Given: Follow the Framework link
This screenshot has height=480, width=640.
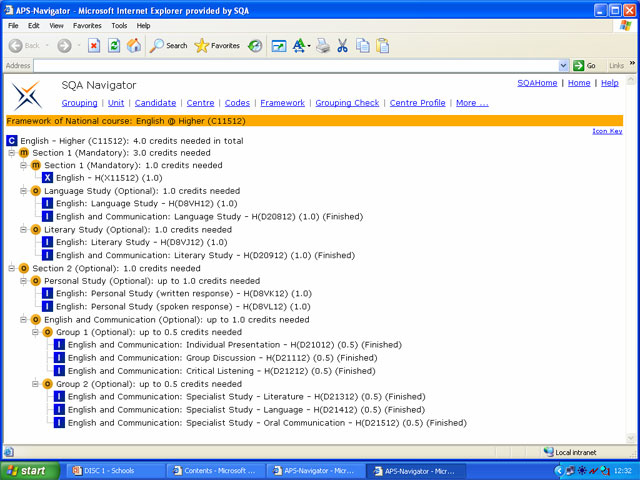Looking at the screenshot, I should coord(282,103).
